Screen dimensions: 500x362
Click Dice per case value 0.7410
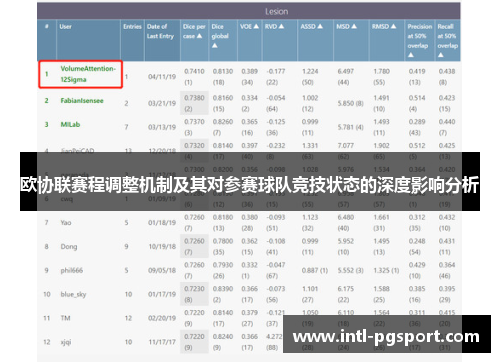click(194, 71)
